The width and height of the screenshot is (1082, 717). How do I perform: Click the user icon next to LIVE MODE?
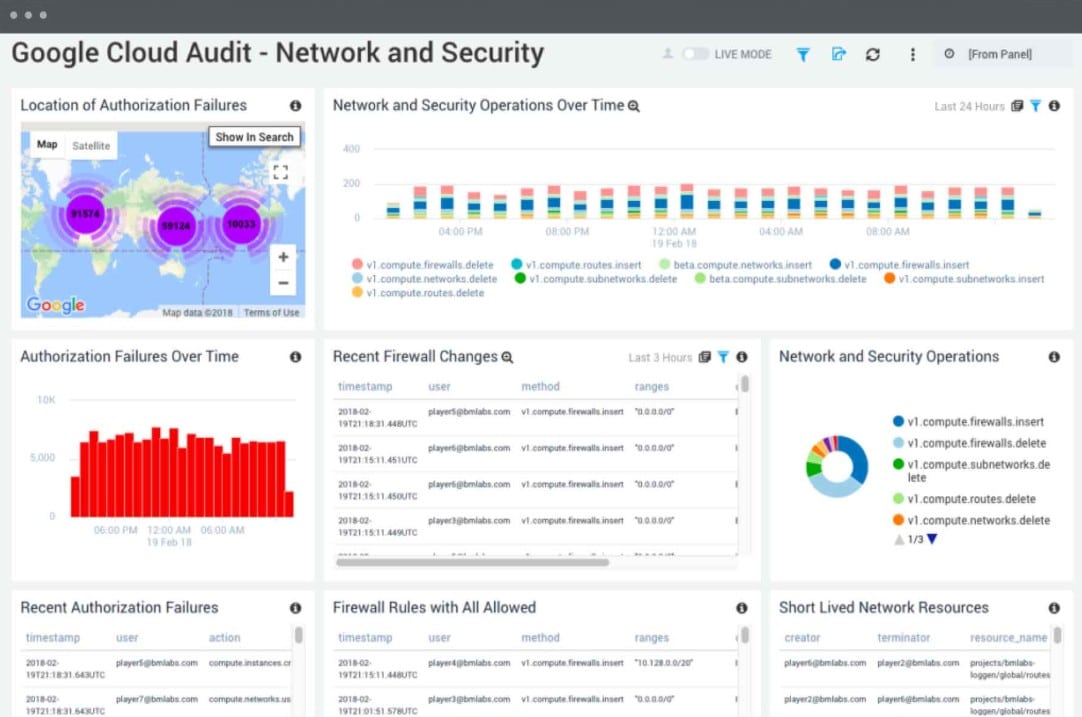pyautogui.click(x=667, y=53)
